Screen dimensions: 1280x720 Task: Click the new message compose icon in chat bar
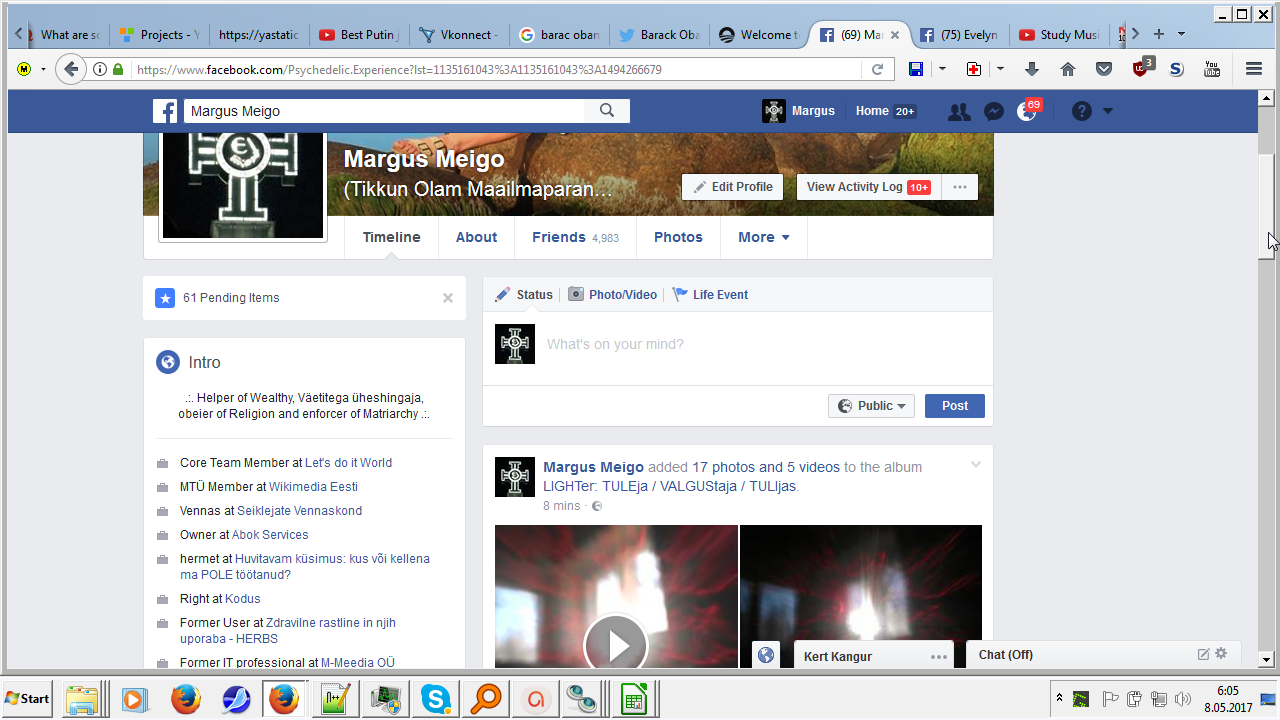click(x=1203, y=654)
